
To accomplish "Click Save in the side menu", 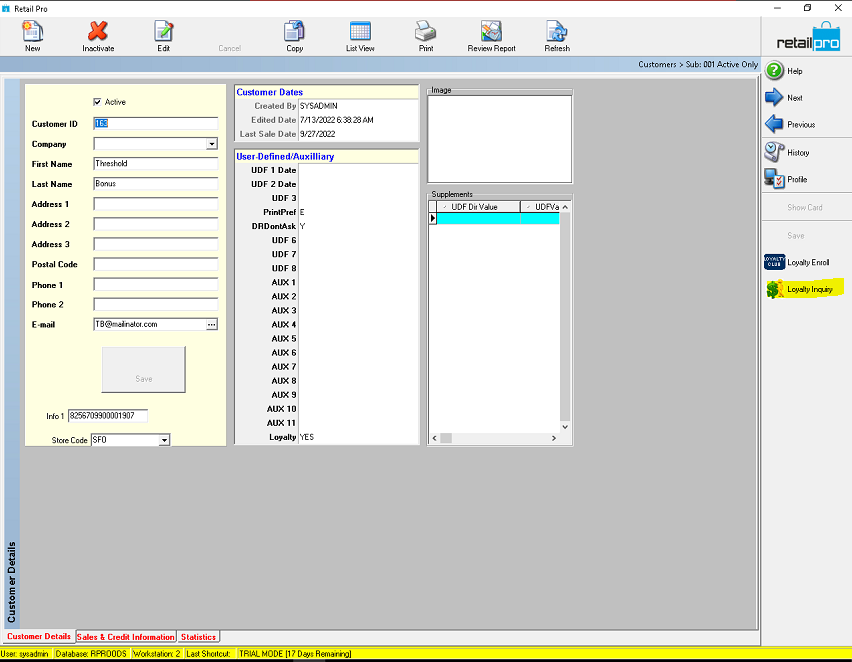I will click(x=795, y=236).
